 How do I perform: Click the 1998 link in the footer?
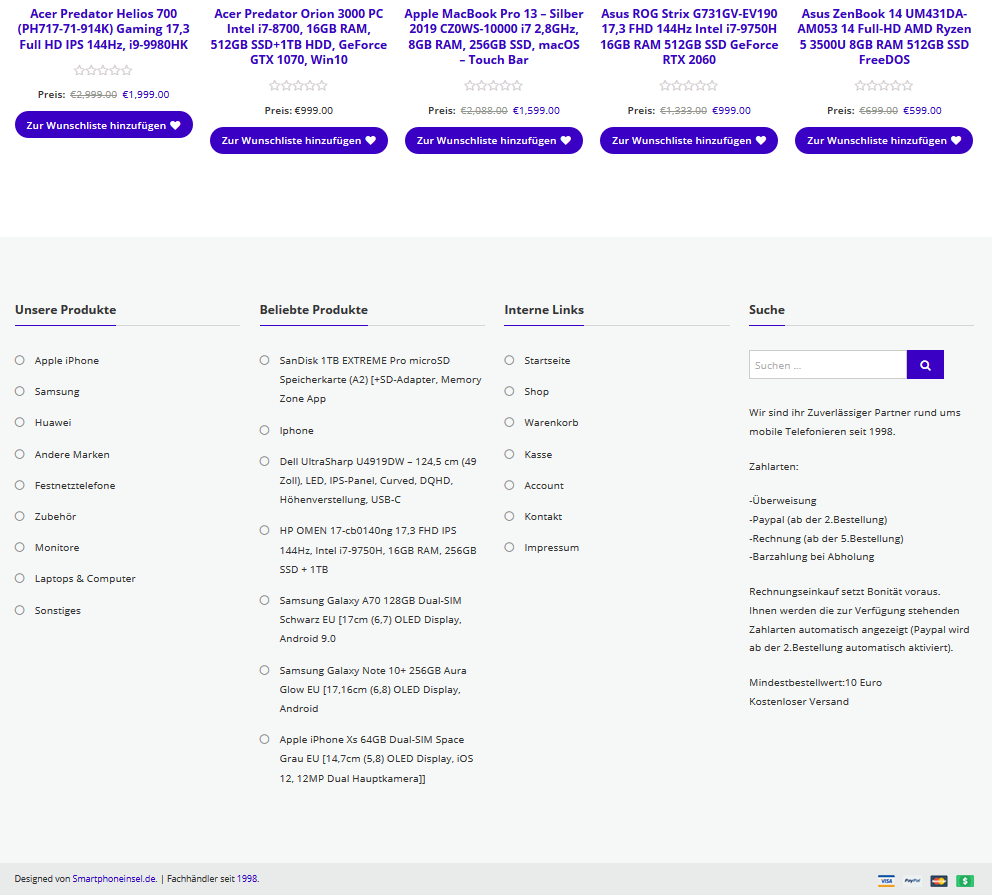tap(247, 879)
